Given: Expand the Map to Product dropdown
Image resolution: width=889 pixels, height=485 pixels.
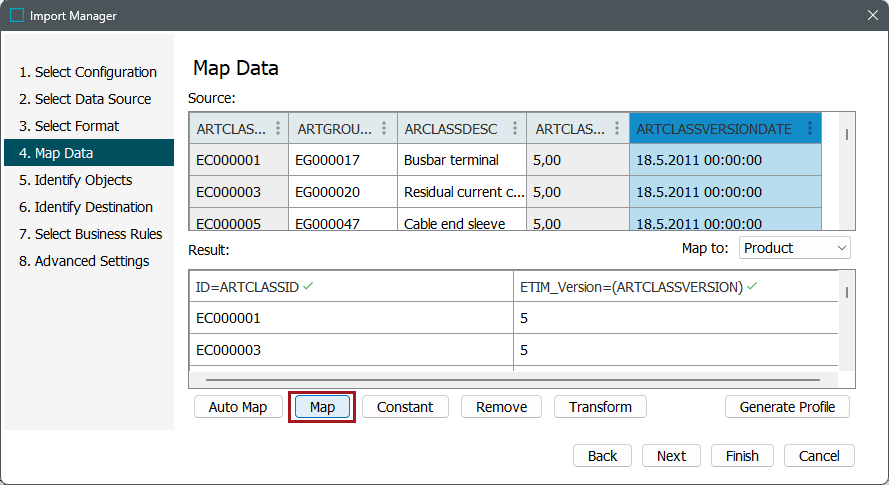Looking at the screenshot, I should point(795,248).
